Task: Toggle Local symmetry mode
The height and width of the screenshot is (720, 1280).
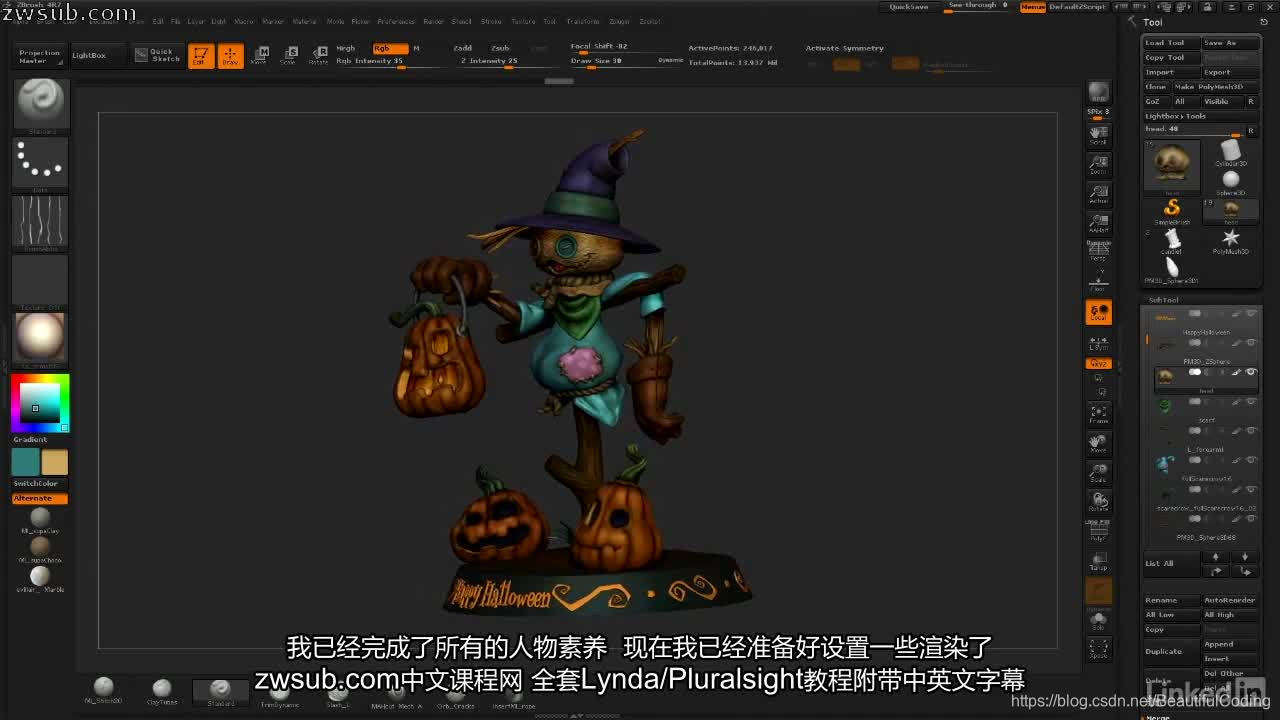Action: click(x=1098, y=313)
